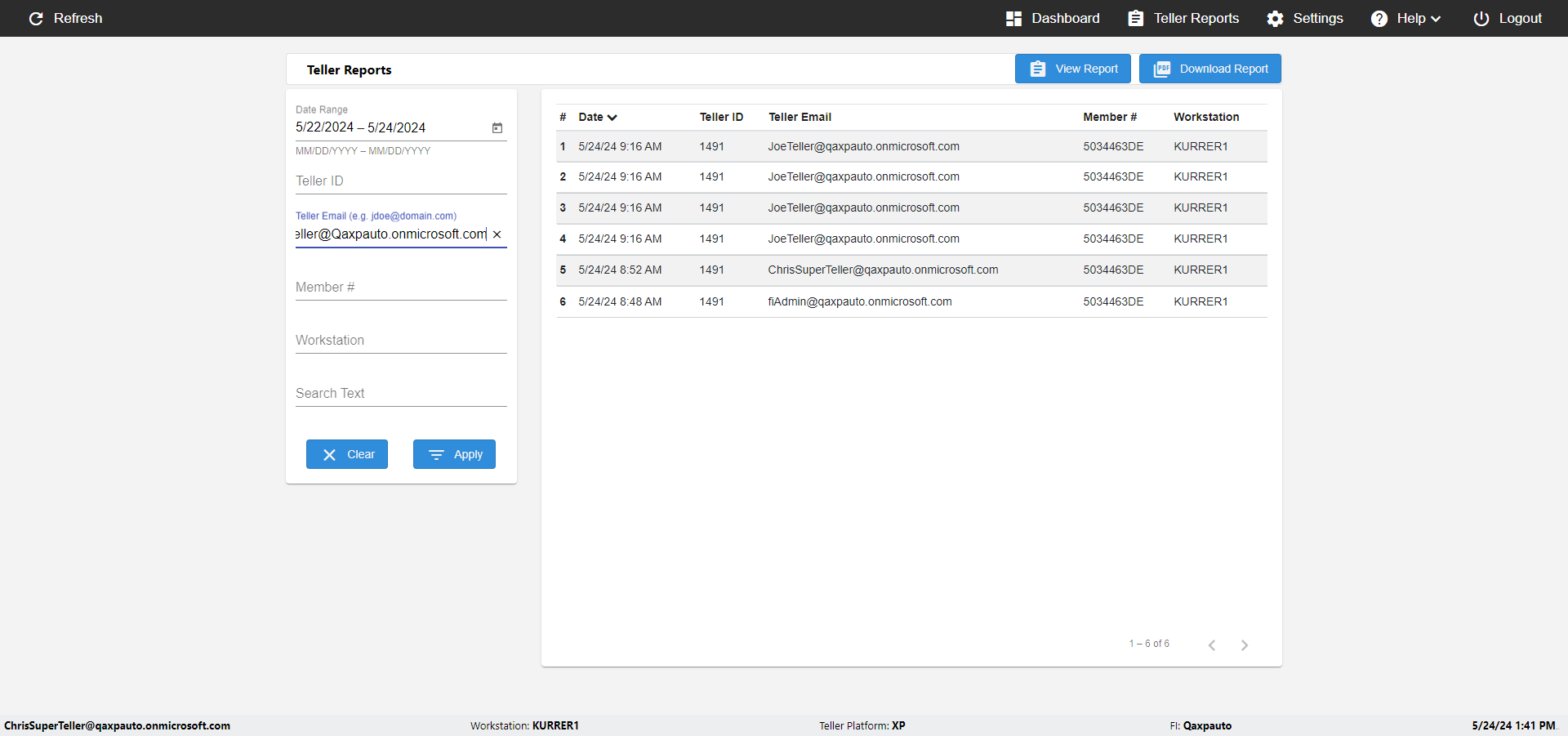
Task: Click the Member # column header
Action: click(1110, 117)
